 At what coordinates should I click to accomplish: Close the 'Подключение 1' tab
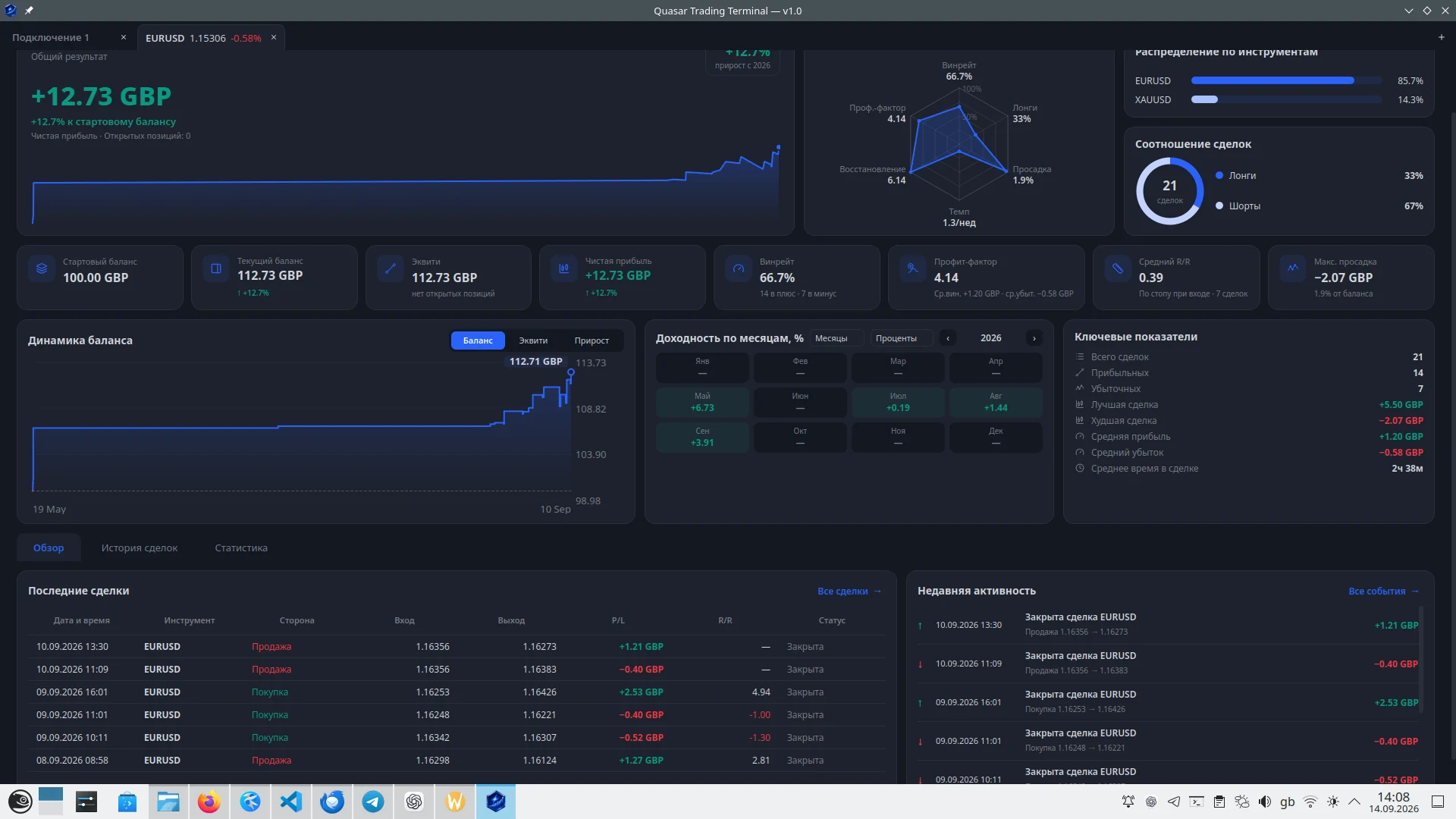pyautogui.click(x=124, y=37)
